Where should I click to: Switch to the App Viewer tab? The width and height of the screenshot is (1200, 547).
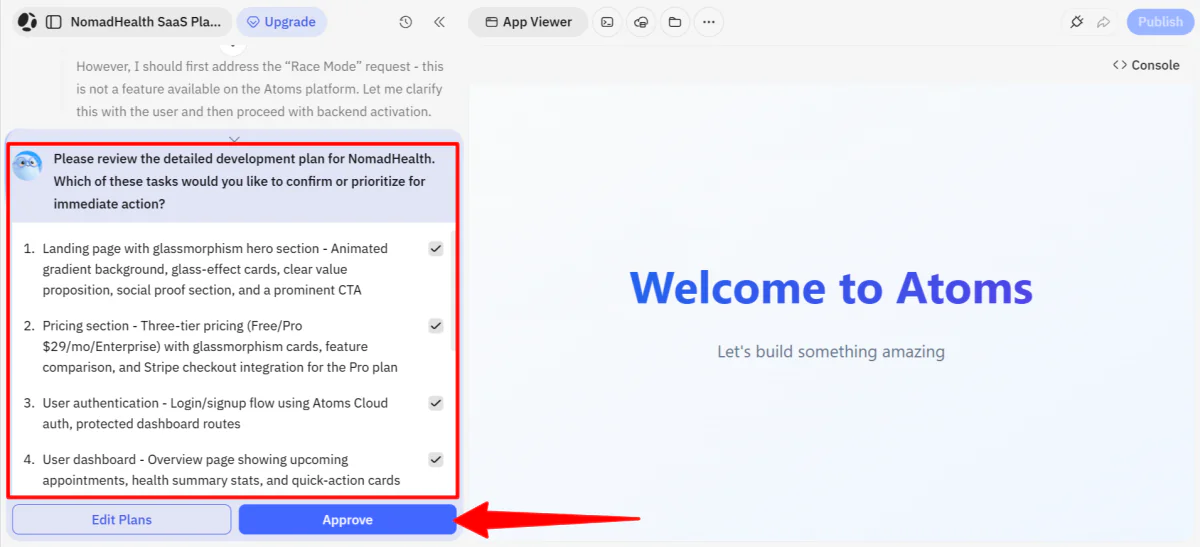coord(527,22)
